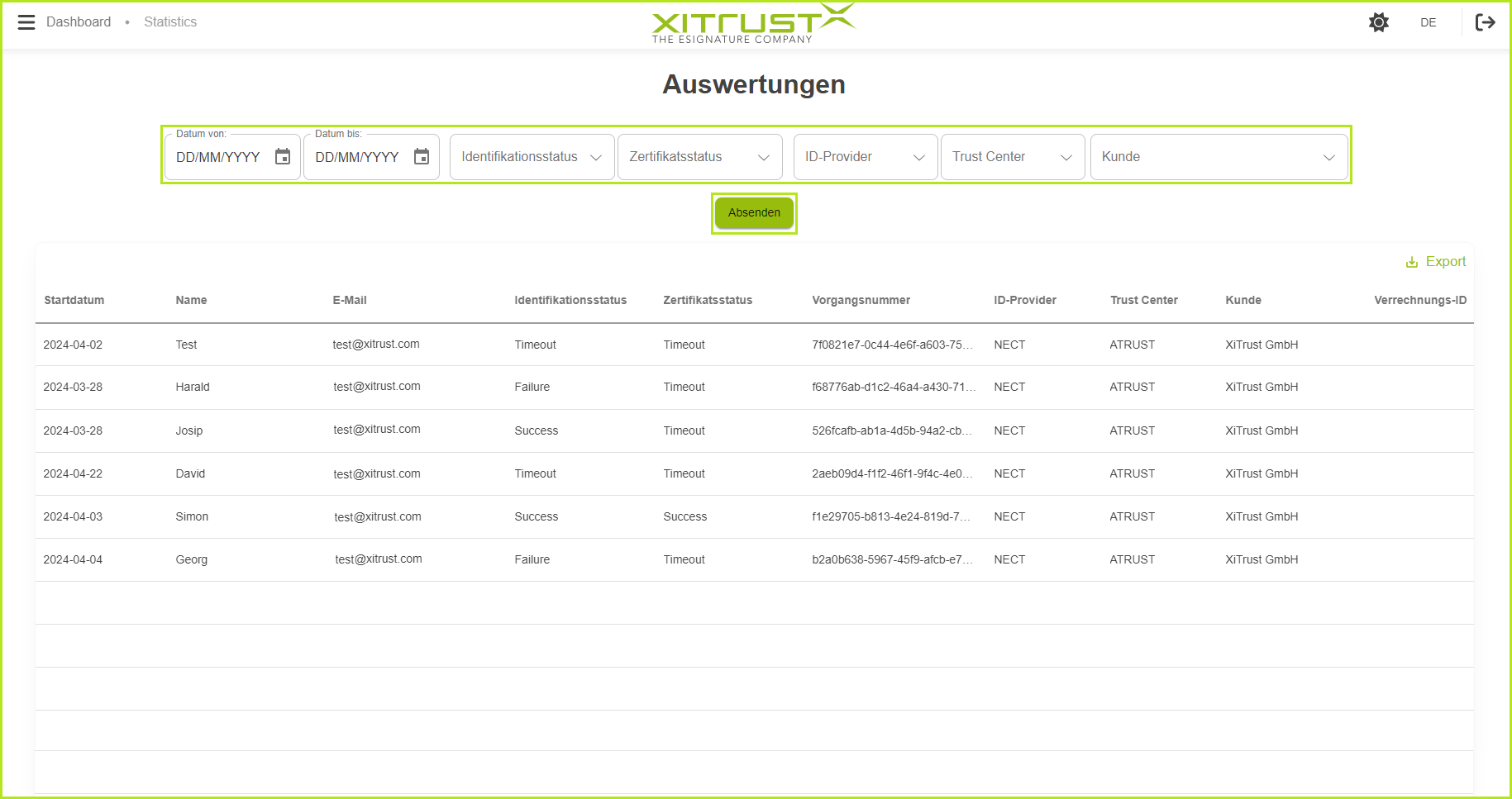1512x799 pixels.
Task: Toggle dark mode with the sun icon
Action: [1378, 22]
